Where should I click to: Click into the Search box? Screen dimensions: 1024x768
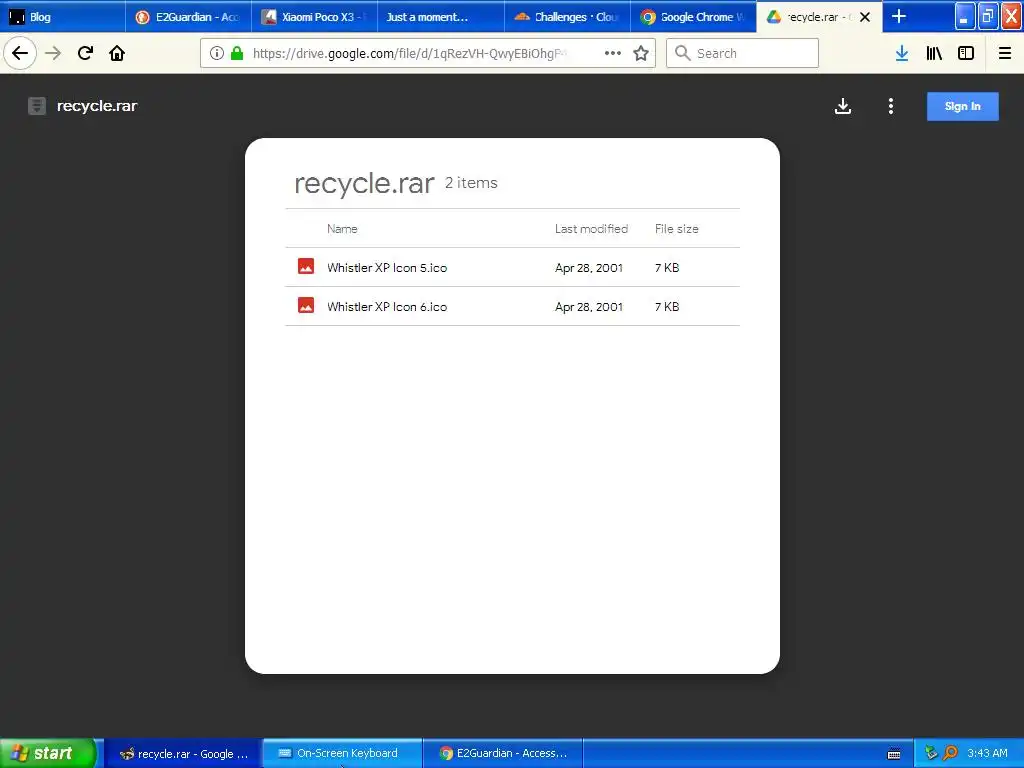(x=743, y=53)
